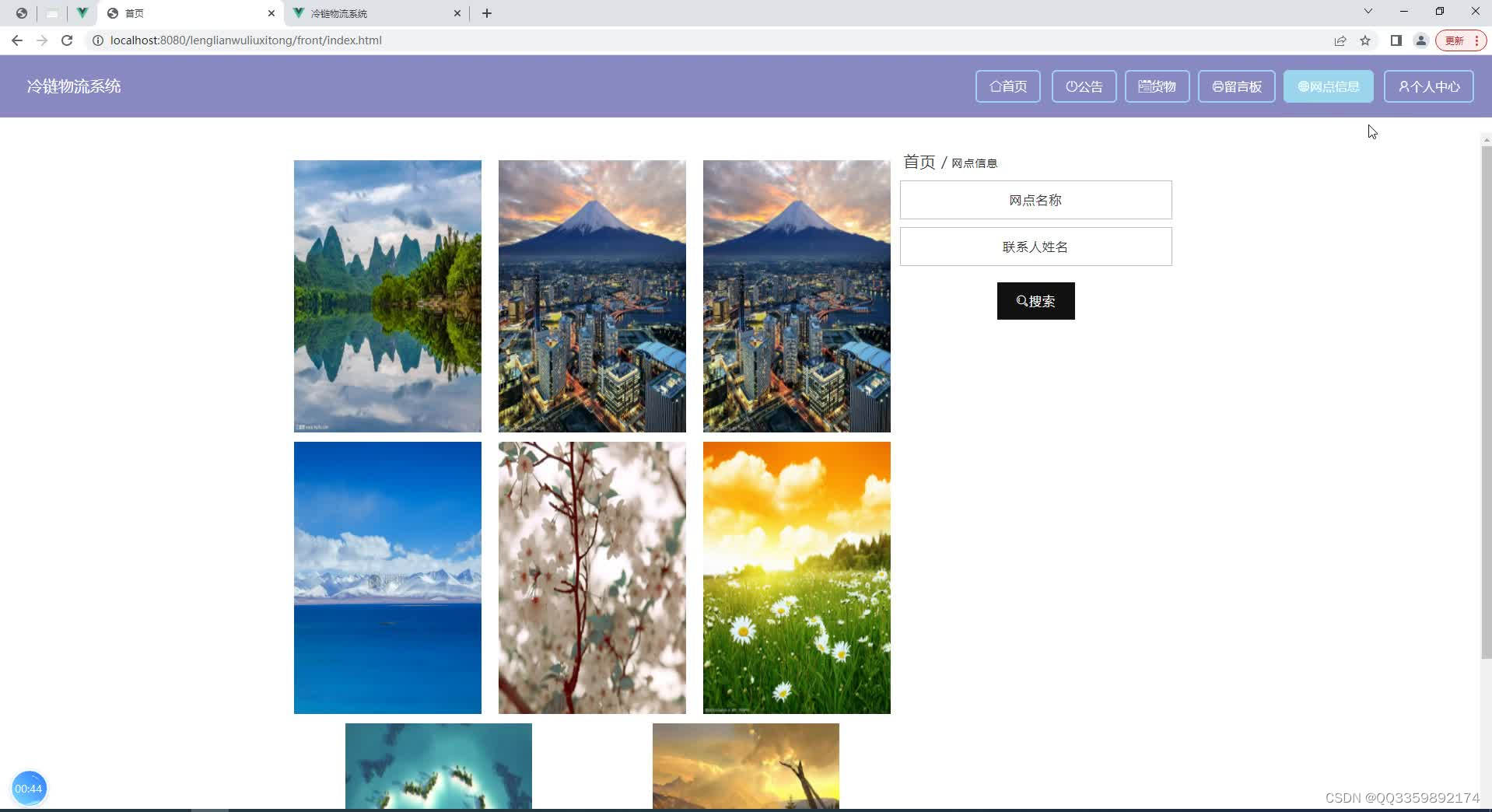Click the 冷链物流系统 site title
This screenshot has width=1492, height=812.
pos(74,86)
